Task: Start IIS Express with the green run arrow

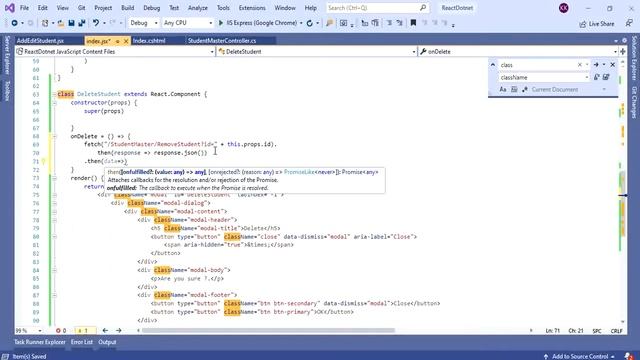Action: coord(221,23)
